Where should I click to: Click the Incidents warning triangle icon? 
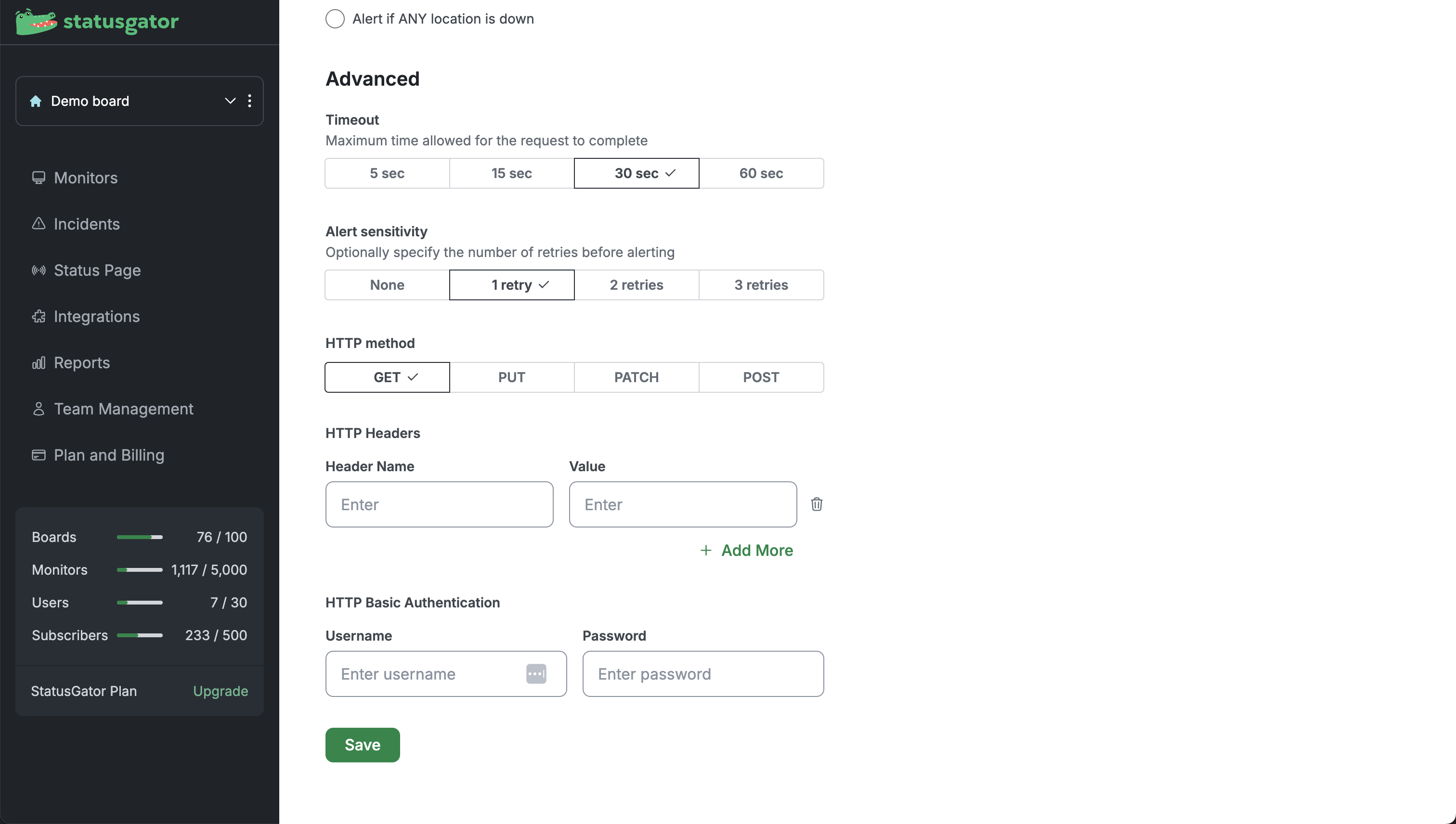point(38,223)
